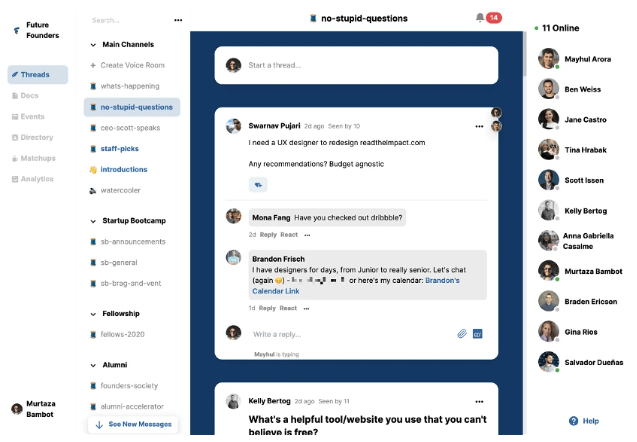Open three-dot options on Swarnav Pujari's thread
Viewport: 637px width, 442px height.
coord(479,126)
